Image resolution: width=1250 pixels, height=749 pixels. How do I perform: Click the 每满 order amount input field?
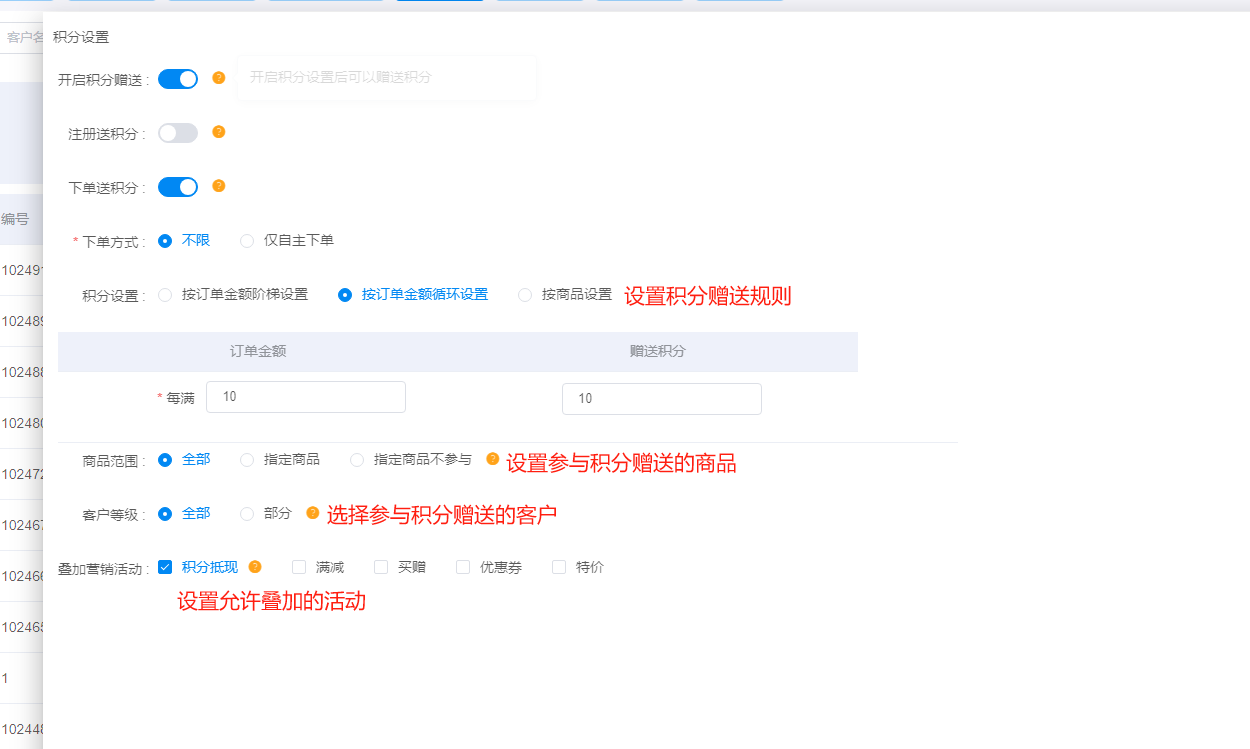(306, 397)
